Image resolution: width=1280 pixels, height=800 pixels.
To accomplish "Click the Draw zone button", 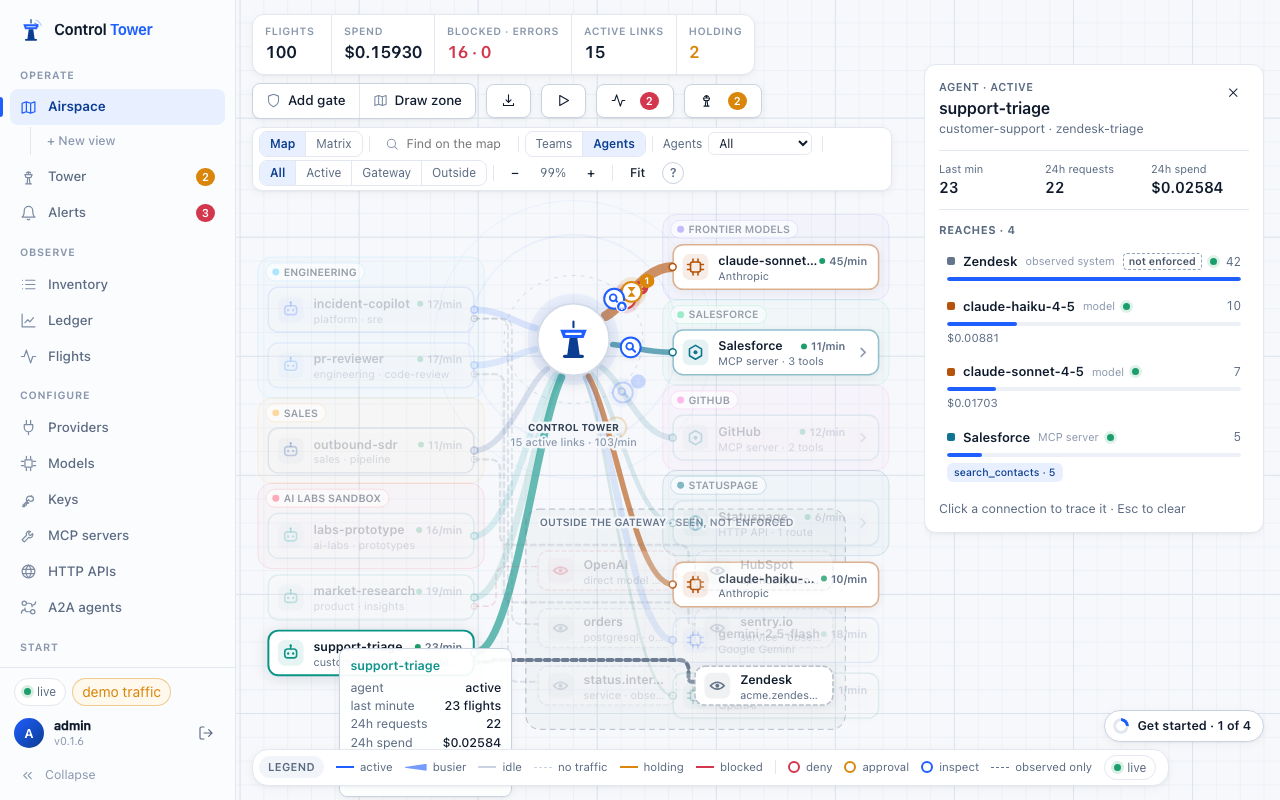I will [x=418, y=101].
